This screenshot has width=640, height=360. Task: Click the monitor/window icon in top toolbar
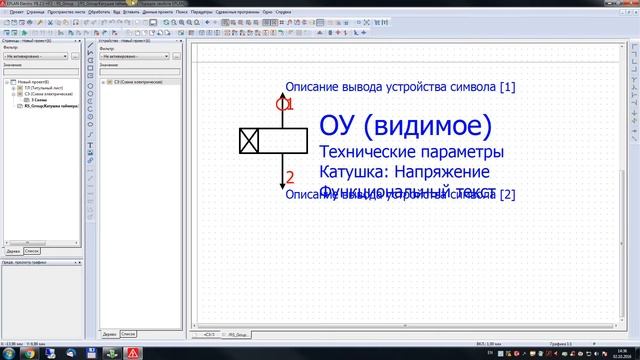[x=153, y=22]
